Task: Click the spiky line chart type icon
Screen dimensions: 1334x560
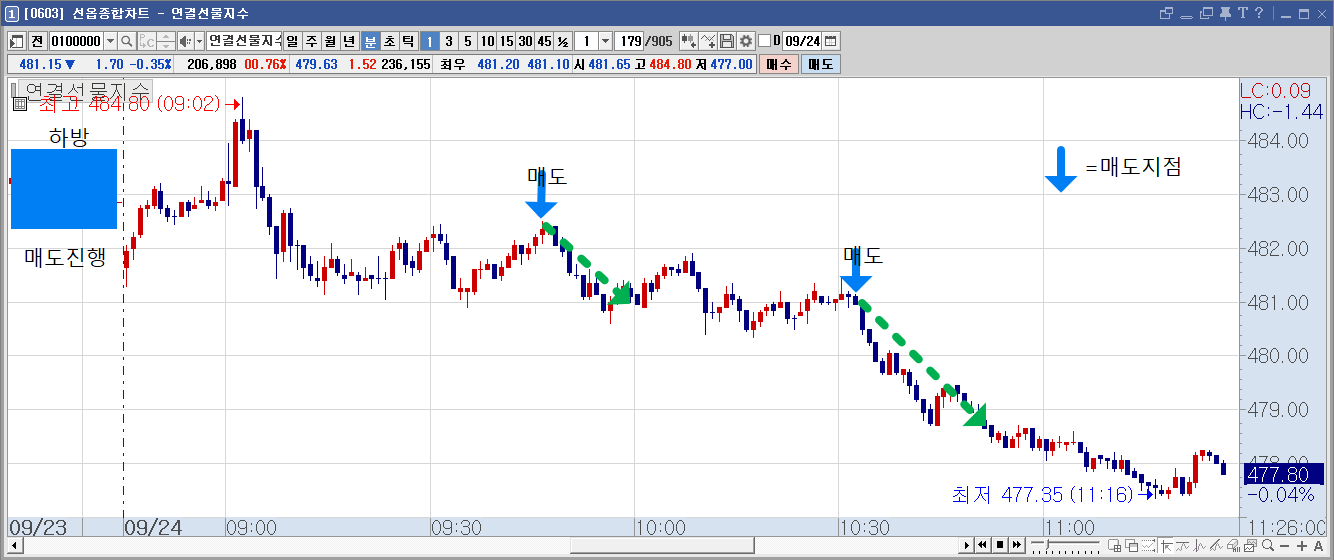Action: click(1199, 545)
